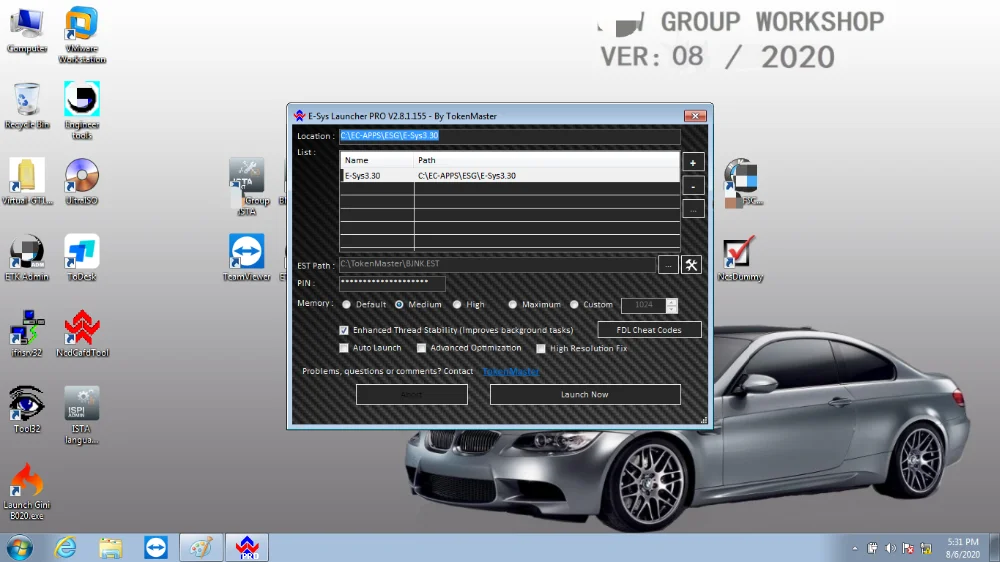Close the E-Sys Launcher window
This screenshot has height=562, width=1000.
click(x=695, y=116)
